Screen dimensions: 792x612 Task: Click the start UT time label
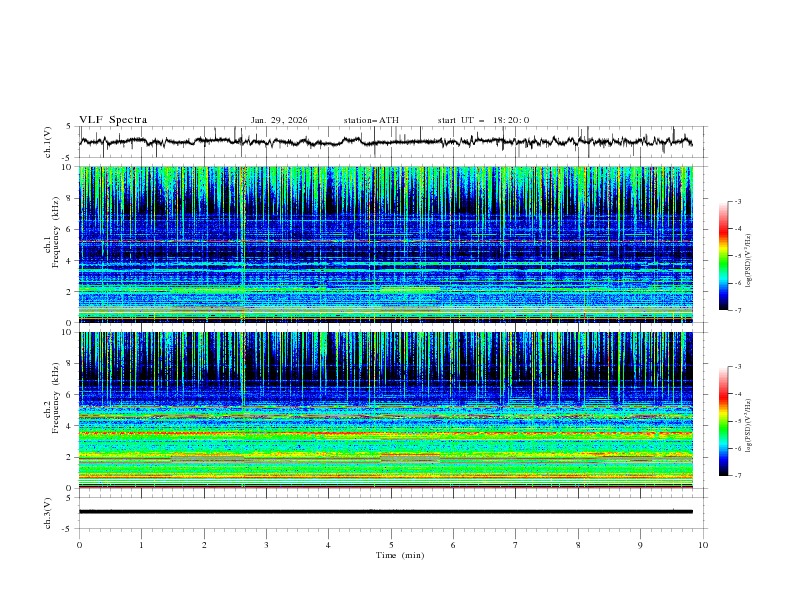pos(483,120)
